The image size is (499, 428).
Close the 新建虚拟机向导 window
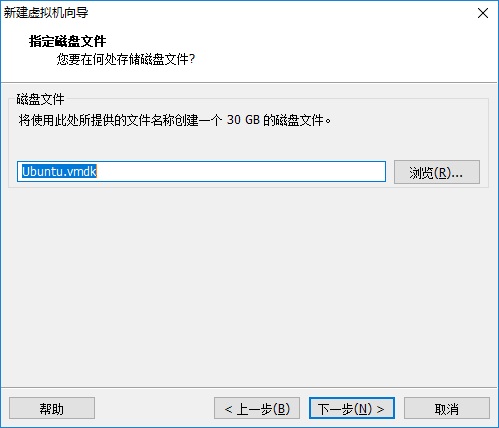(x=483, y=13)
